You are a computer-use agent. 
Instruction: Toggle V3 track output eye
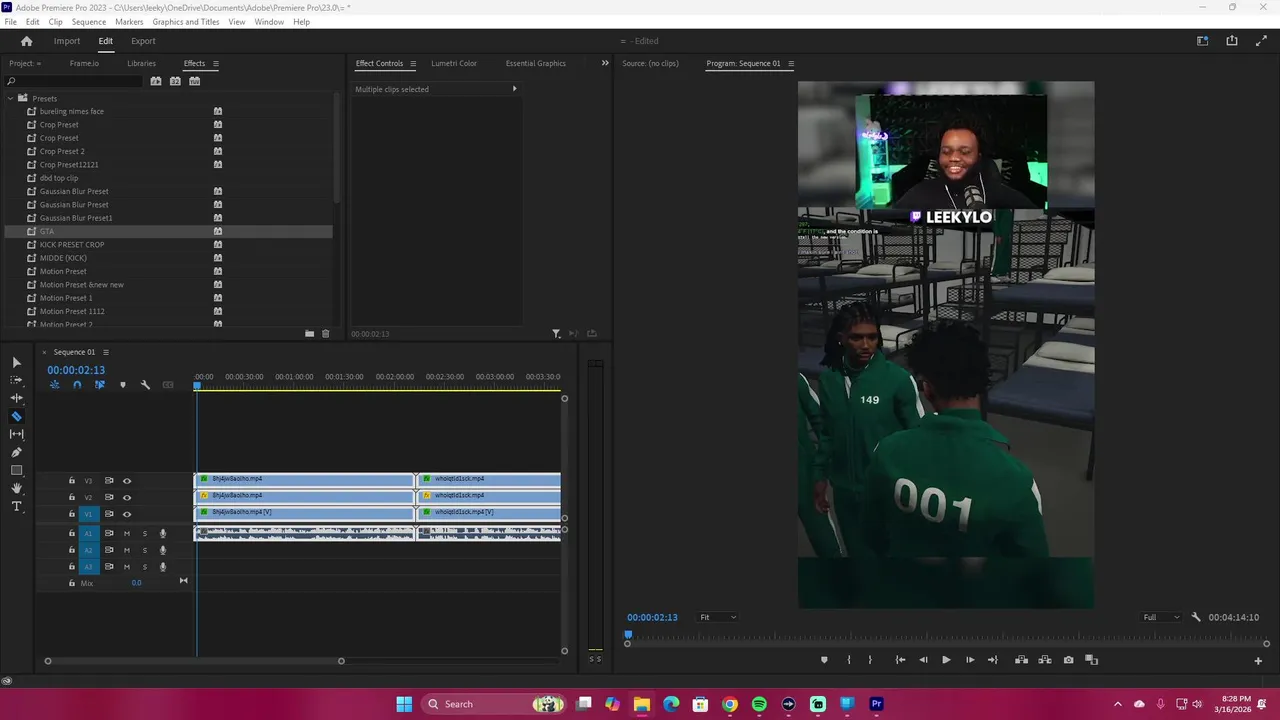(x=126, y=481)
